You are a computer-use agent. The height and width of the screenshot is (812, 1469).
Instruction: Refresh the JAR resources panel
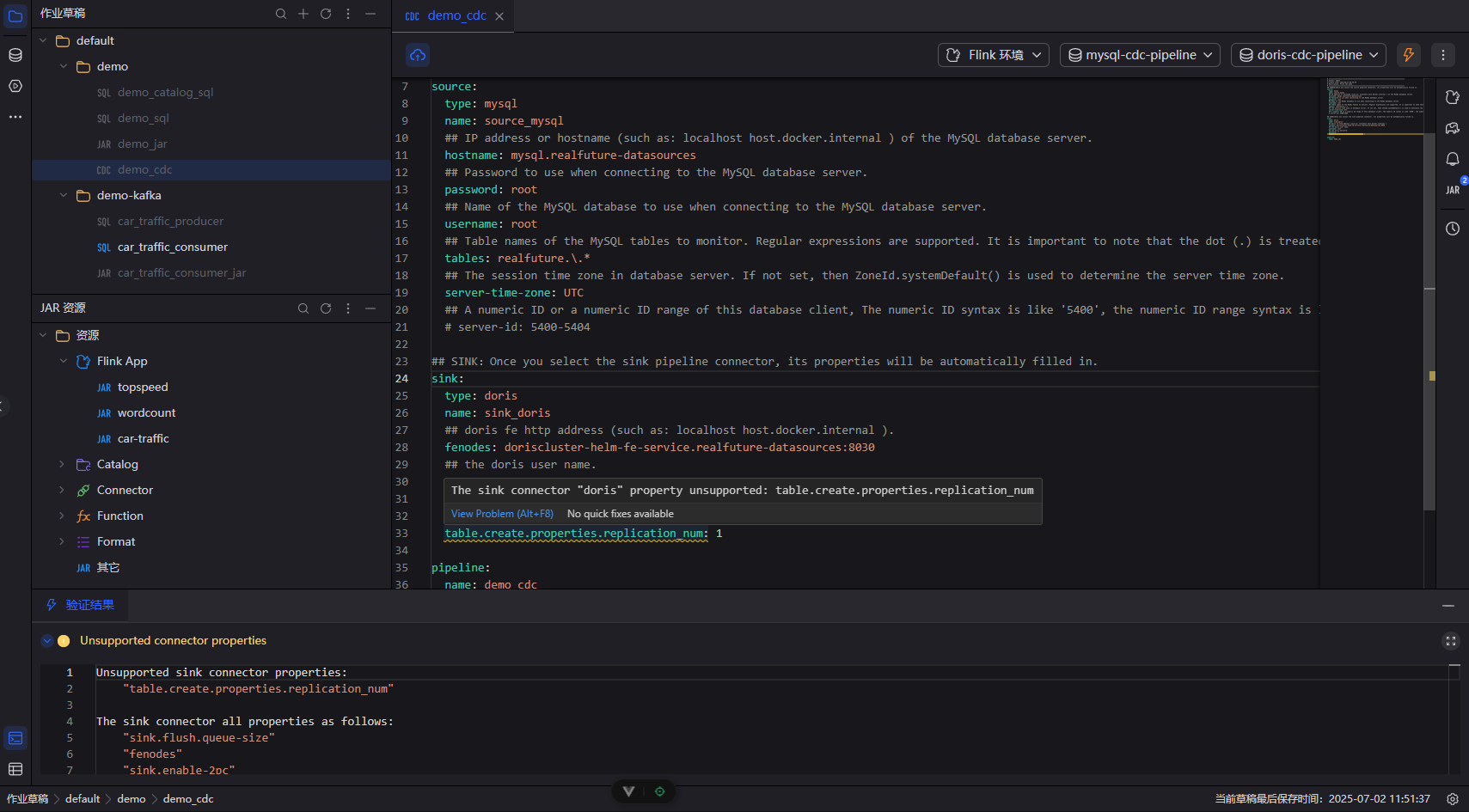coord(326,308)
